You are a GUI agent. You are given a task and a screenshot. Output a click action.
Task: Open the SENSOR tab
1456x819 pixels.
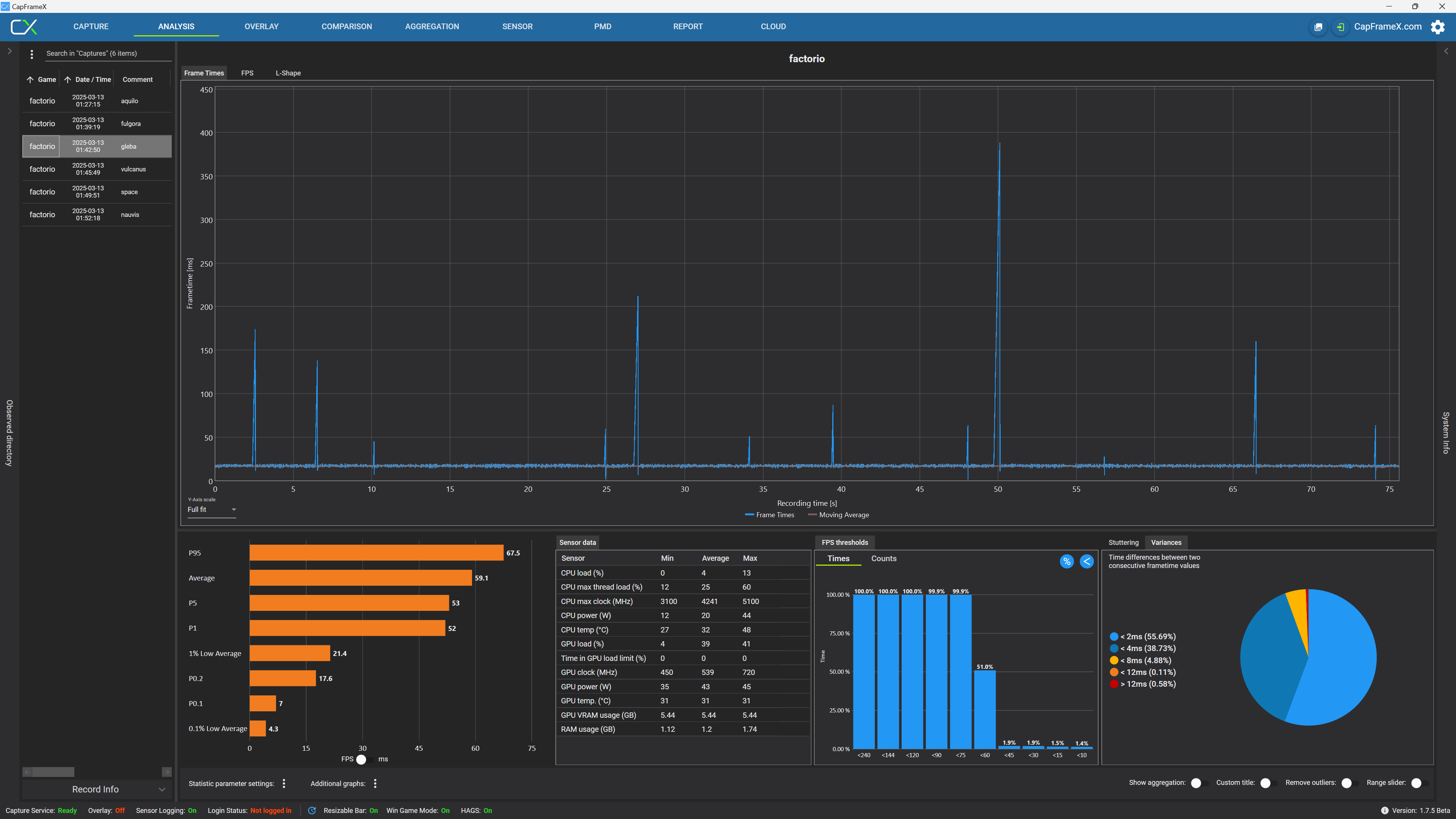point(517,27)
